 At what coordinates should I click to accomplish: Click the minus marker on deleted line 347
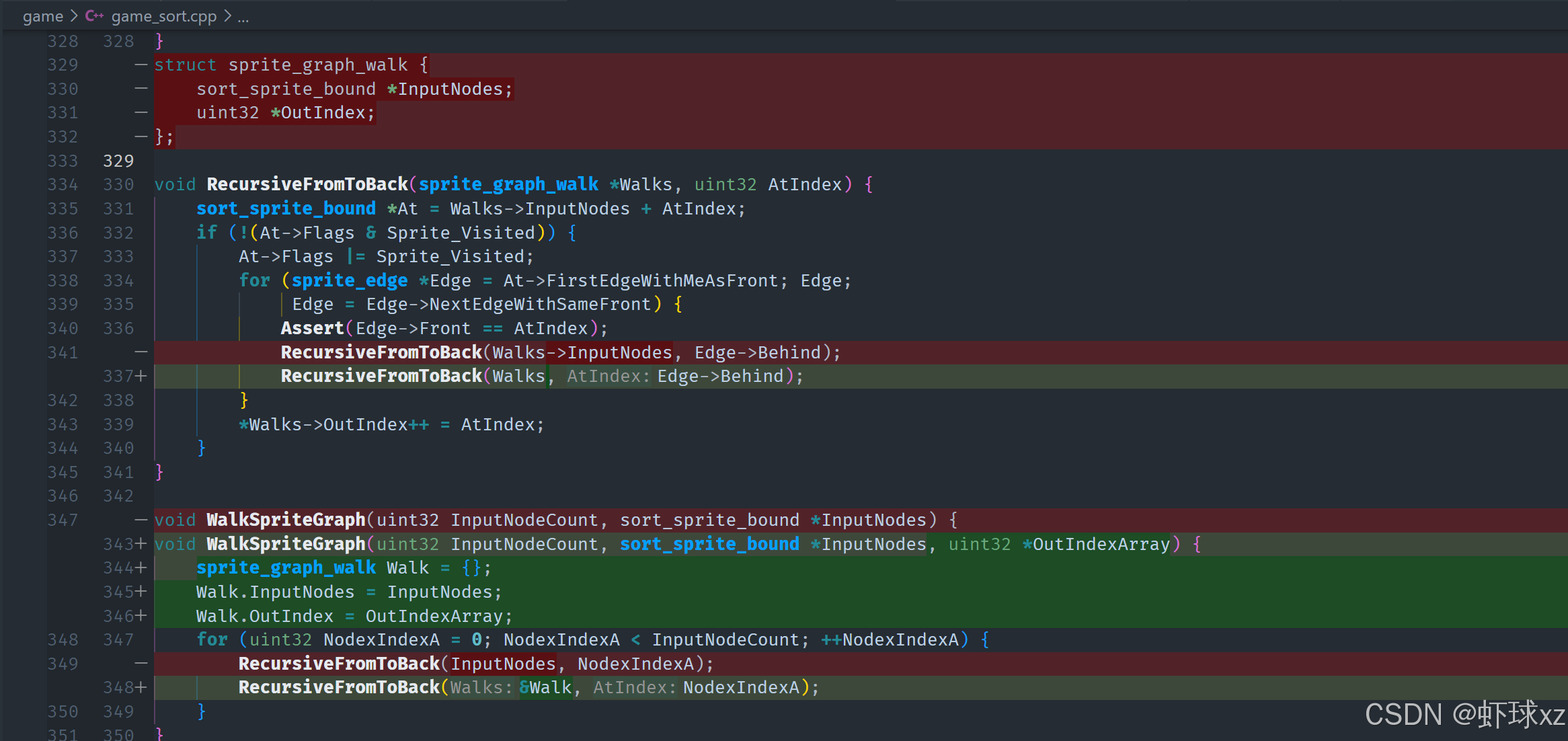tap(141, 520)
